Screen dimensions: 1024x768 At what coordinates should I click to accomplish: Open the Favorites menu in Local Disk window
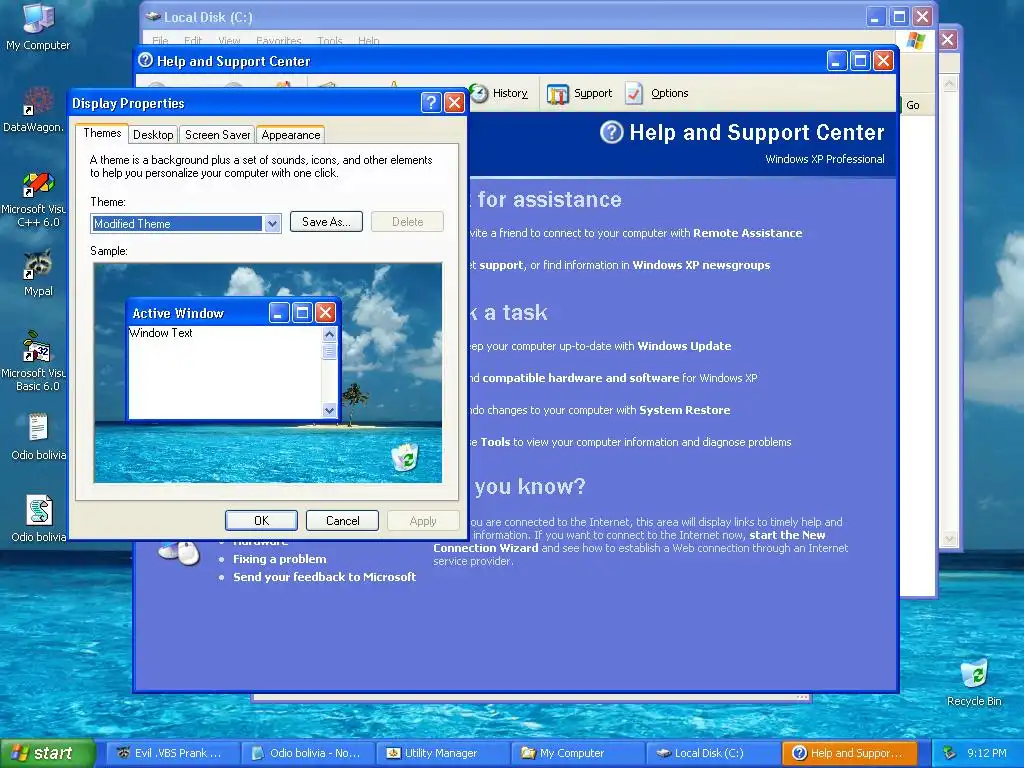[x=279, y=40]
